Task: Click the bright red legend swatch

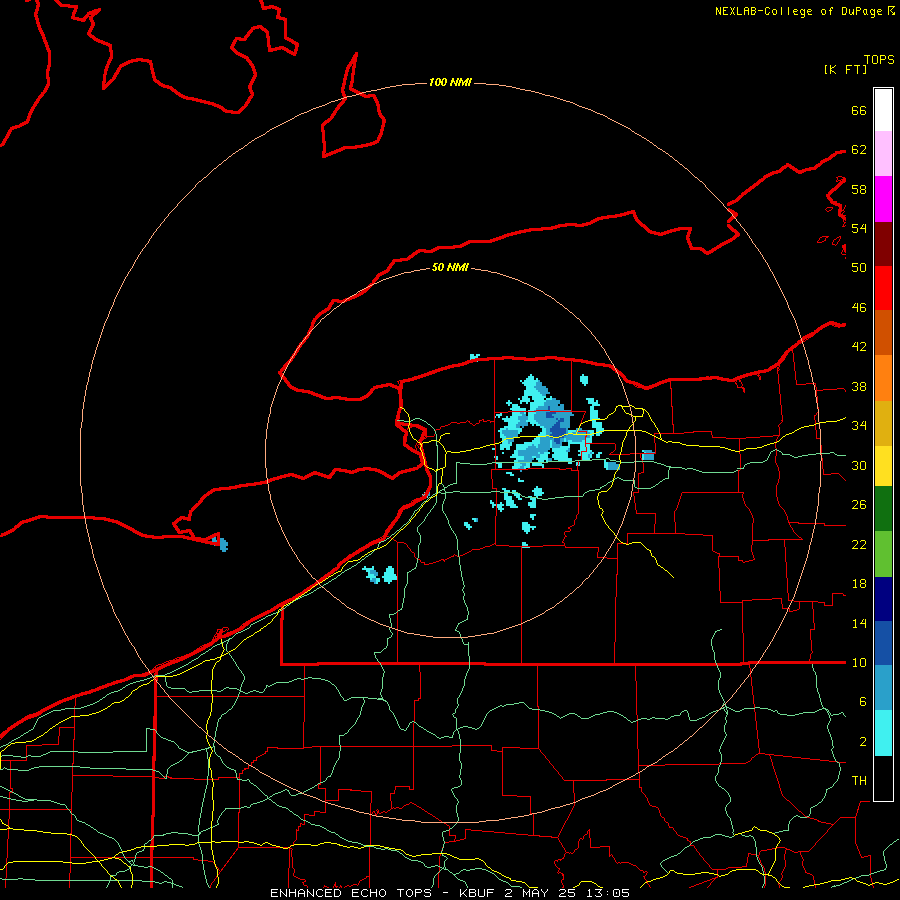Action: click(x=883, y=288)
